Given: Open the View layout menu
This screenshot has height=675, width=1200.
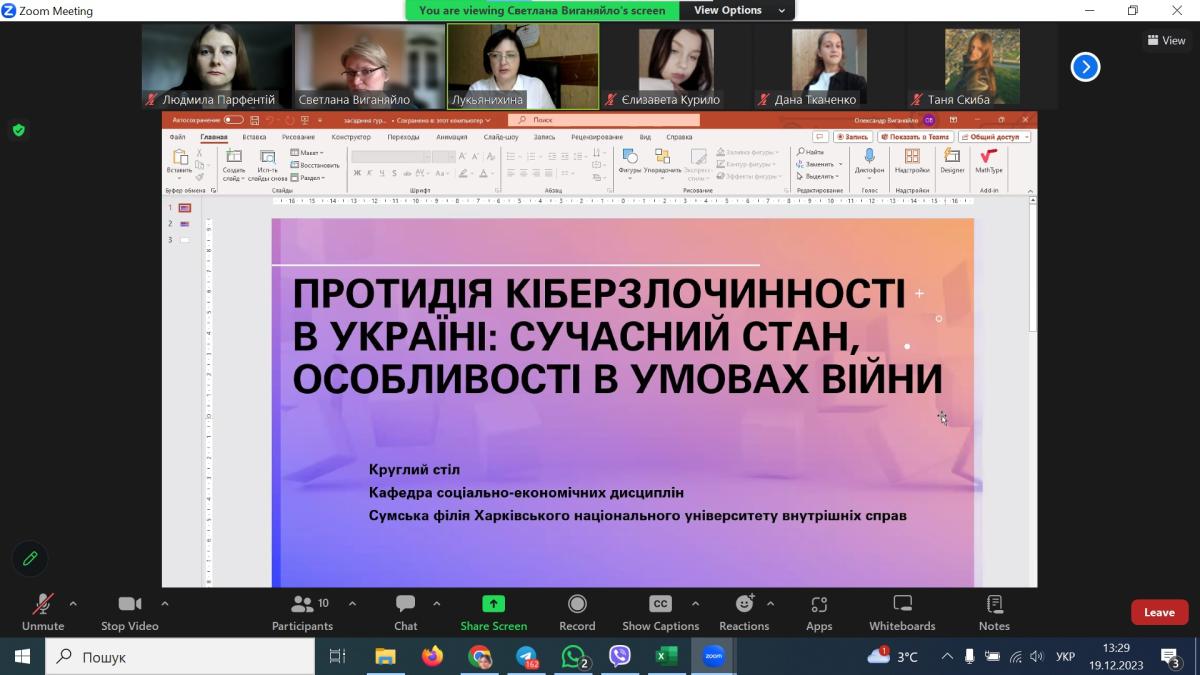Looking at the screenshot, I should pos(1166,41).
